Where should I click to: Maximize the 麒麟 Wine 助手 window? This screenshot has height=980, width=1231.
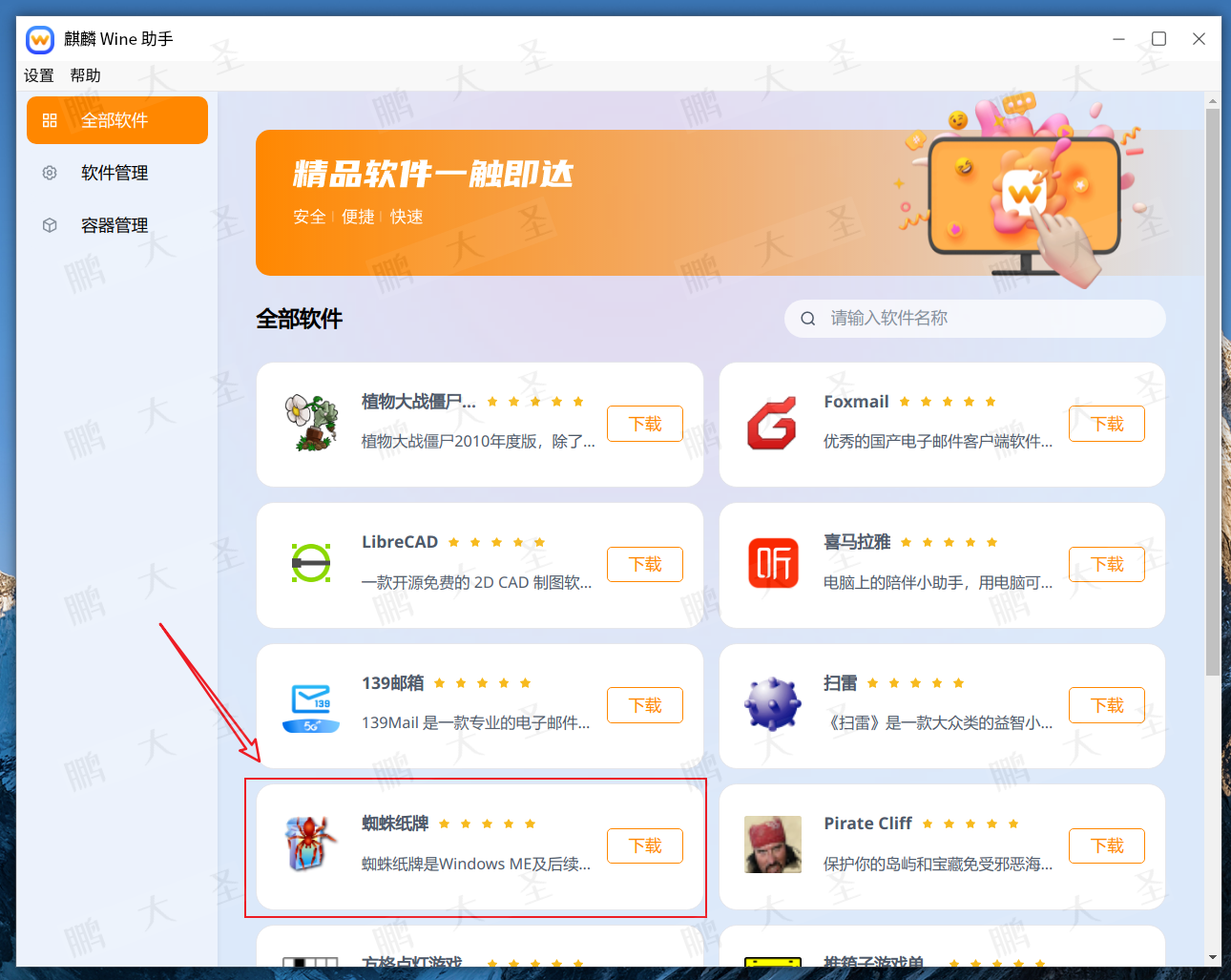1158,39
